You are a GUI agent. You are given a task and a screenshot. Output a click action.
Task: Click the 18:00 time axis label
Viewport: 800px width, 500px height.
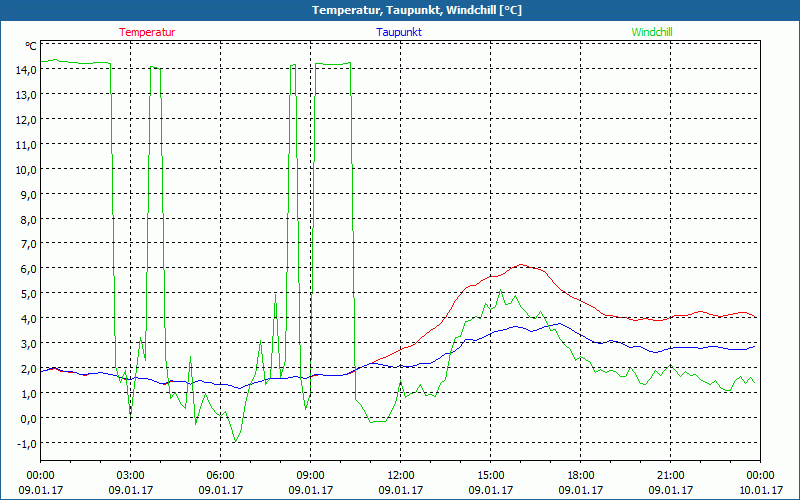[x=581, y=476]
